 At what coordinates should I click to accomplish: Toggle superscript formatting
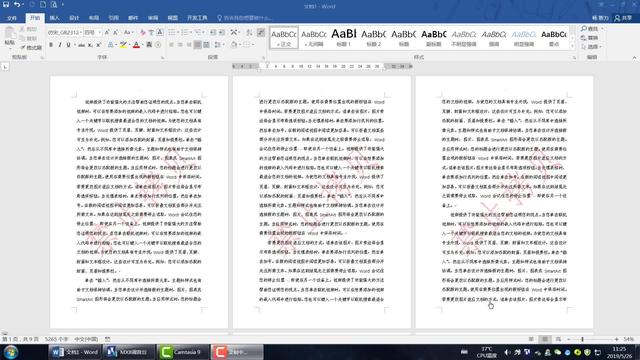pos(98,45)
